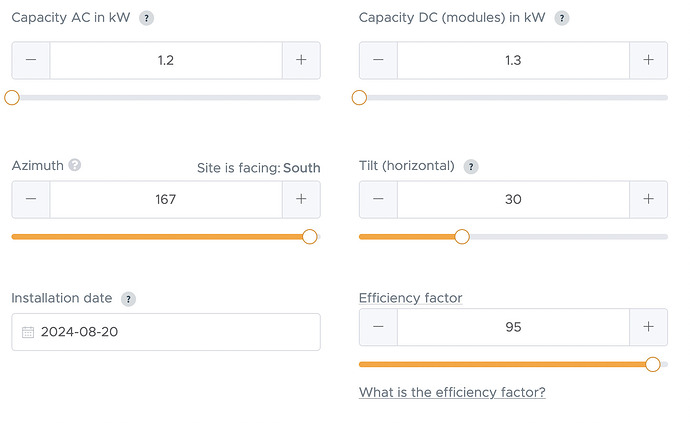The width and height of the screenshot is (690, 423).
Task: Increase Capacity DC with plus button
Action: pyautogui.click(x=648, y=60)
